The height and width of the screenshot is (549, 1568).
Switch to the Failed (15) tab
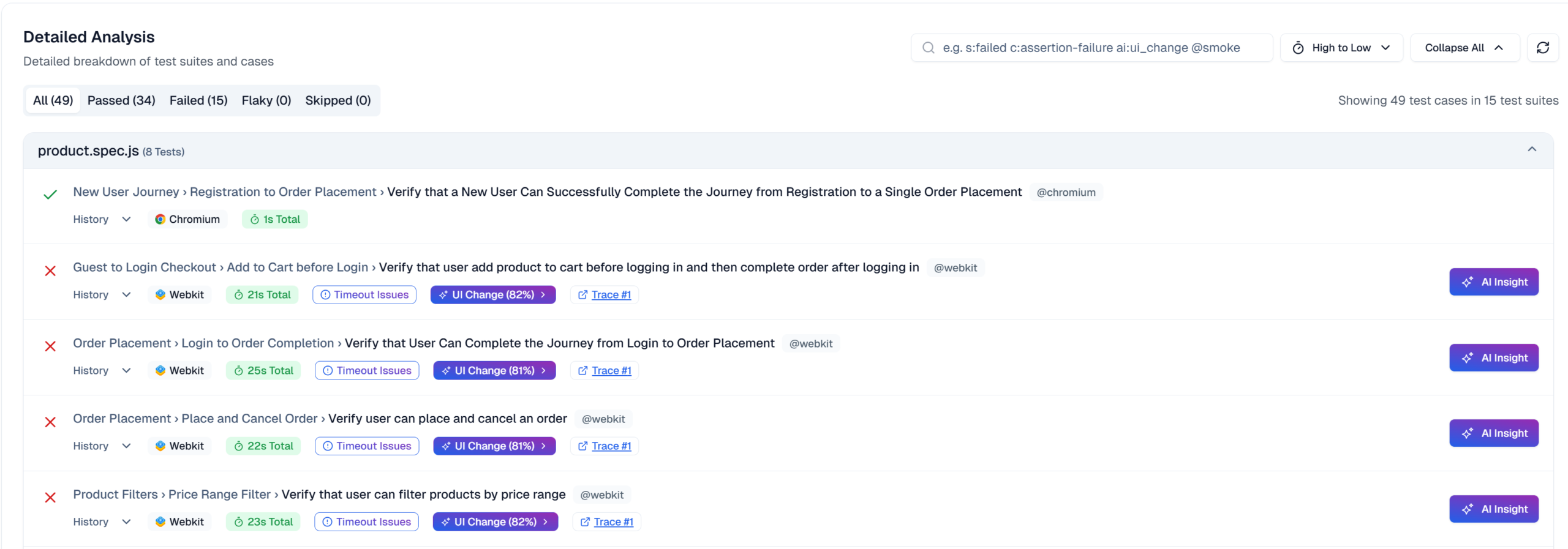[198, 100]
